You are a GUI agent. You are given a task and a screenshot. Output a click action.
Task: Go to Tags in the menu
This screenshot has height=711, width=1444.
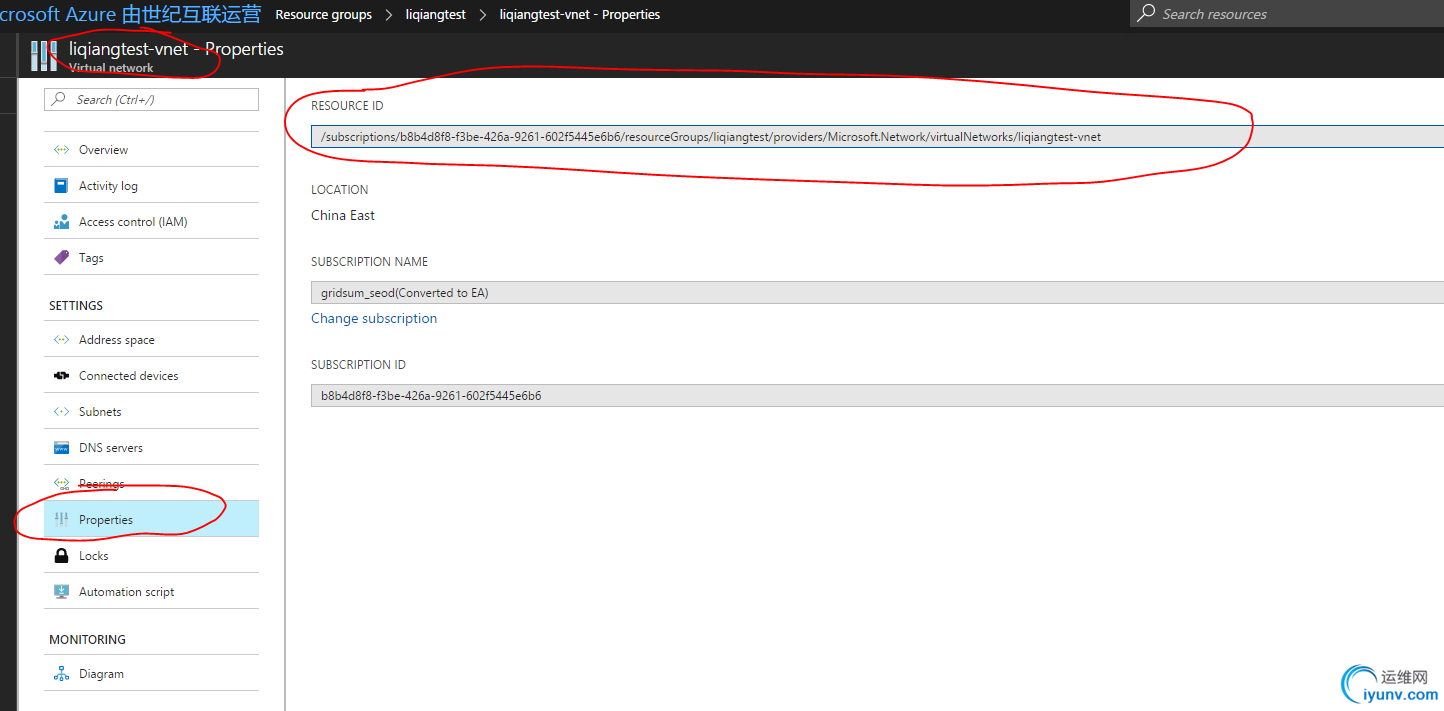pyautogui.click(x=151, y=258)
